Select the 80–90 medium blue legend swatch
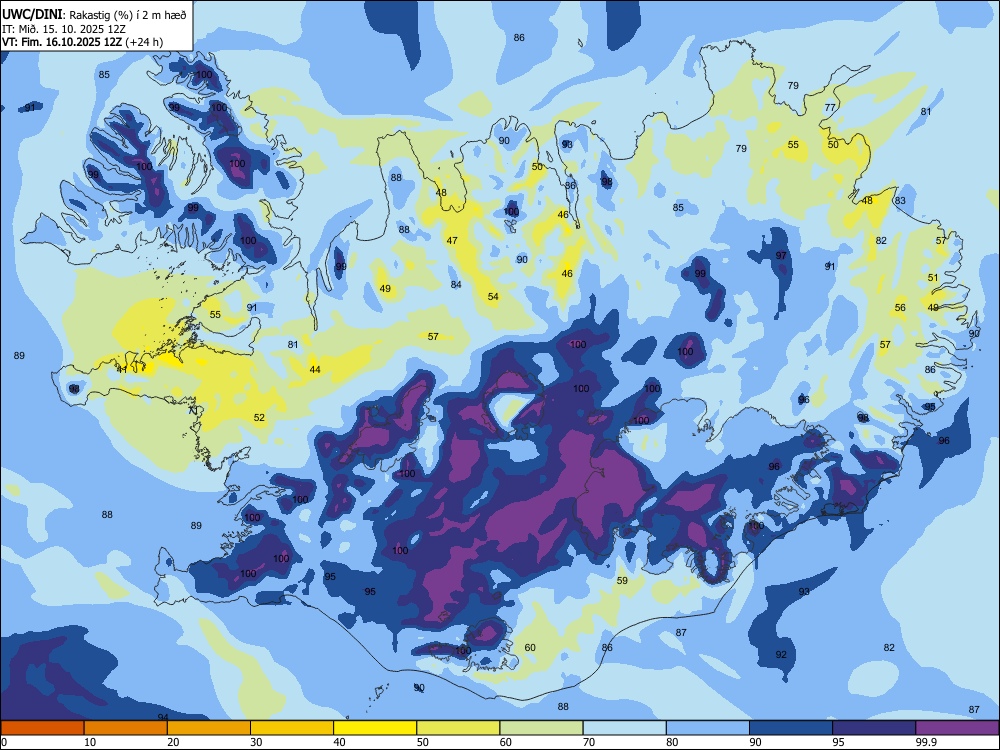The image size is (1000, 750). tap(708, 728)
